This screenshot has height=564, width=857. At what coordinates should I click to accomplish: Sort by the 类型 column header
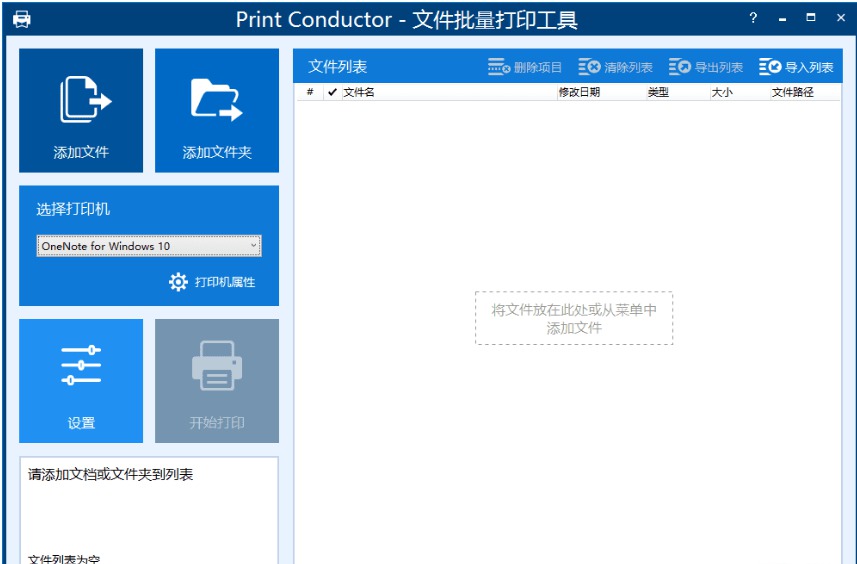678,92
